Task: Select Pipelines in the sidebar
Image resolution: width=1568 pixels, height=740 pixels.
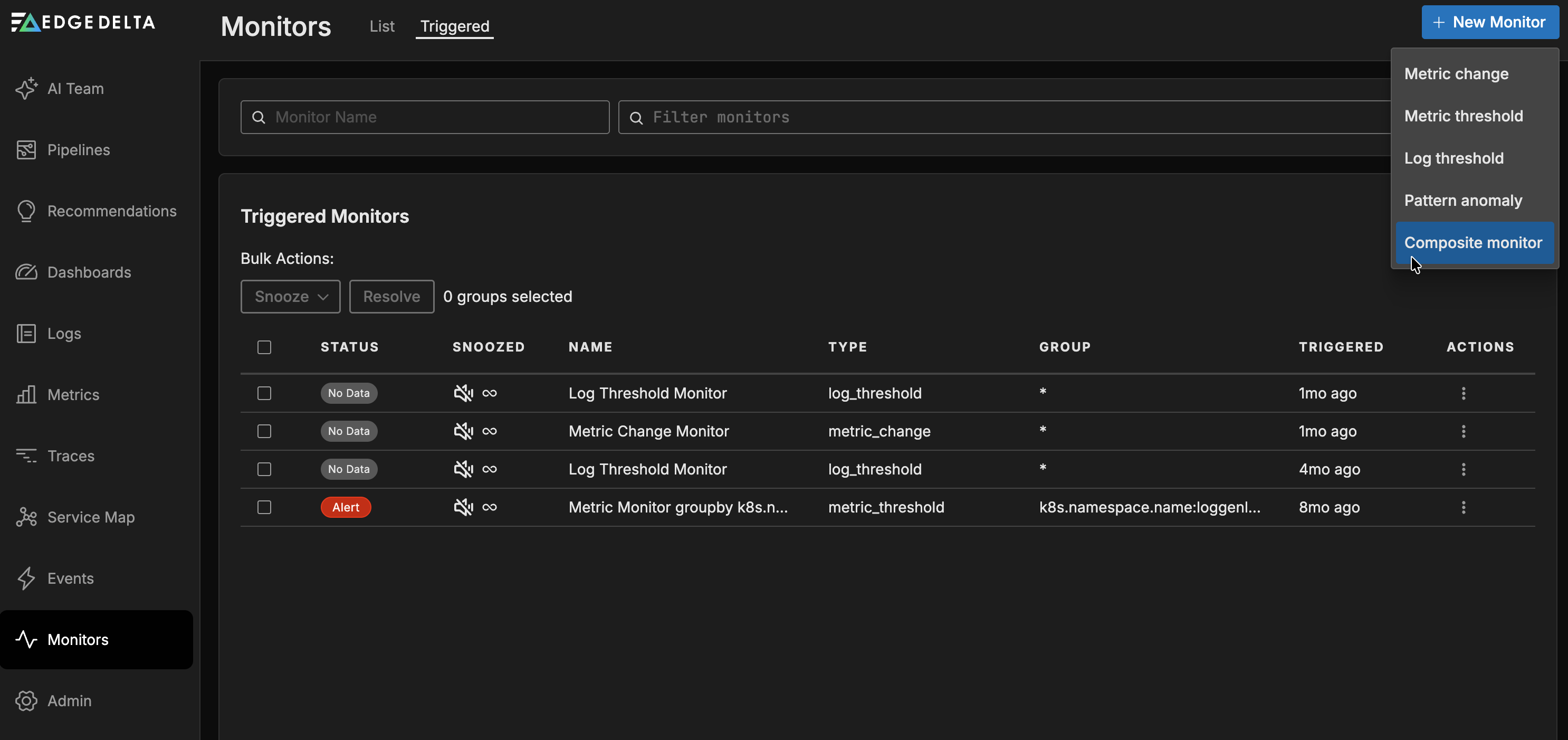Action: point(79,149)
